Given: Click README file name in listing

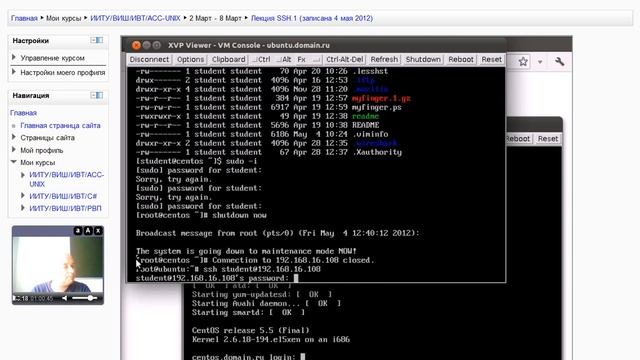Looking at the screenshot, I should click(365, 125).
